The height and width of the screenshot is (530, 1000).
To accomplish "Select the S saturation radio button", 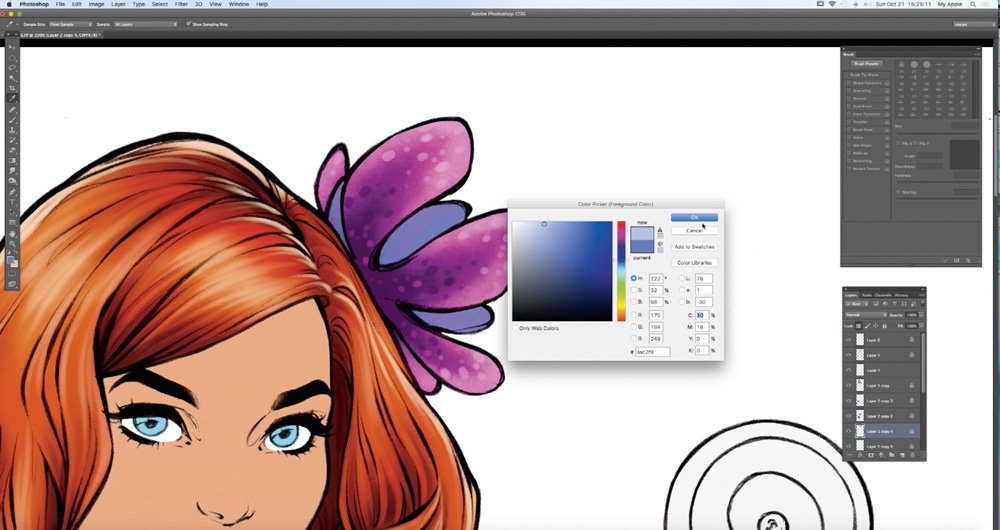I will click(x=634, y=290).
